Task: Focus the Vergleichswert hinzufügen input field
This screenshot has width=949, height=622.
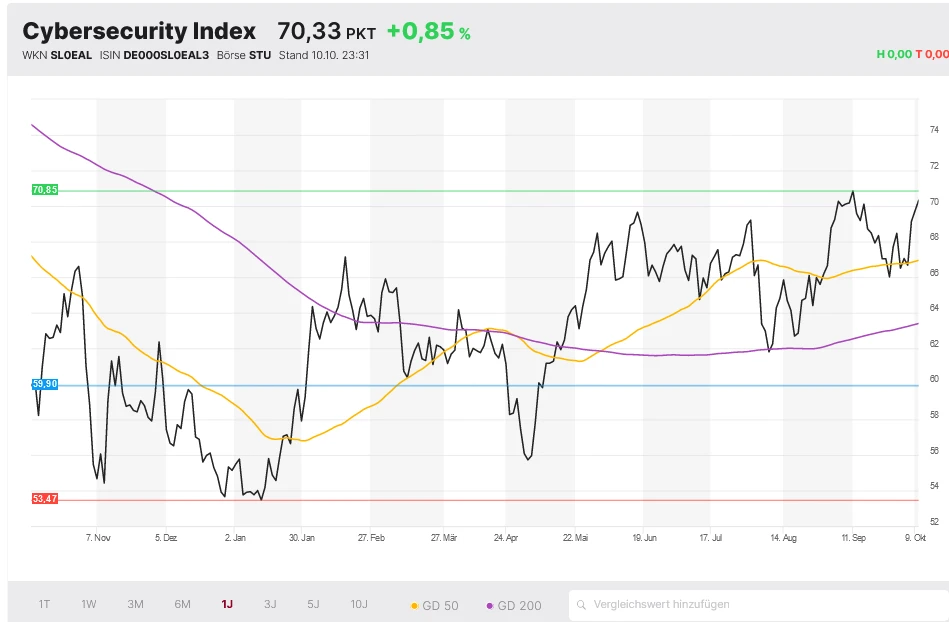Action: pyautogui.click(x=750, y=605)
